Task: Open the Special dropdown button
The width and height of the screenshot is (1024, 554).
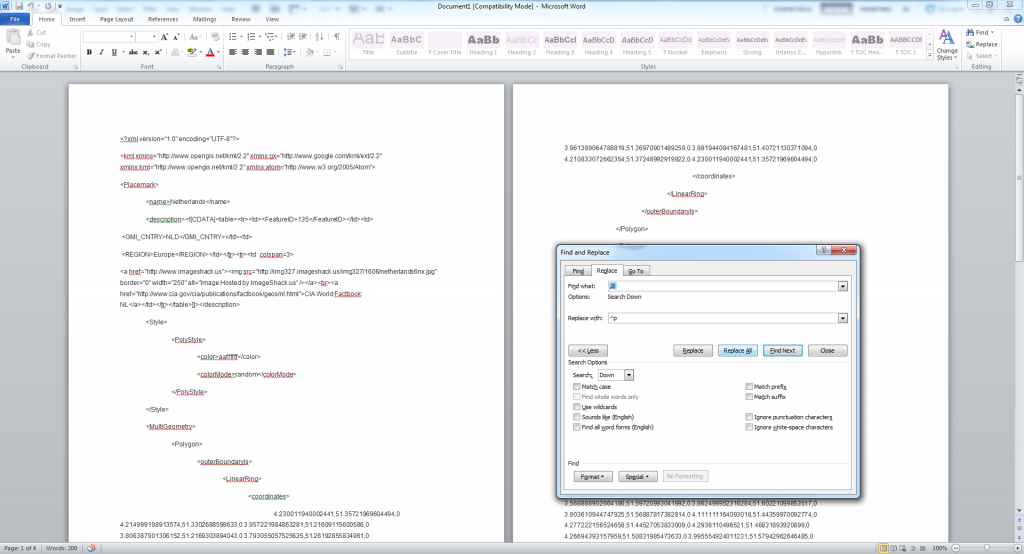Action: 637,477
